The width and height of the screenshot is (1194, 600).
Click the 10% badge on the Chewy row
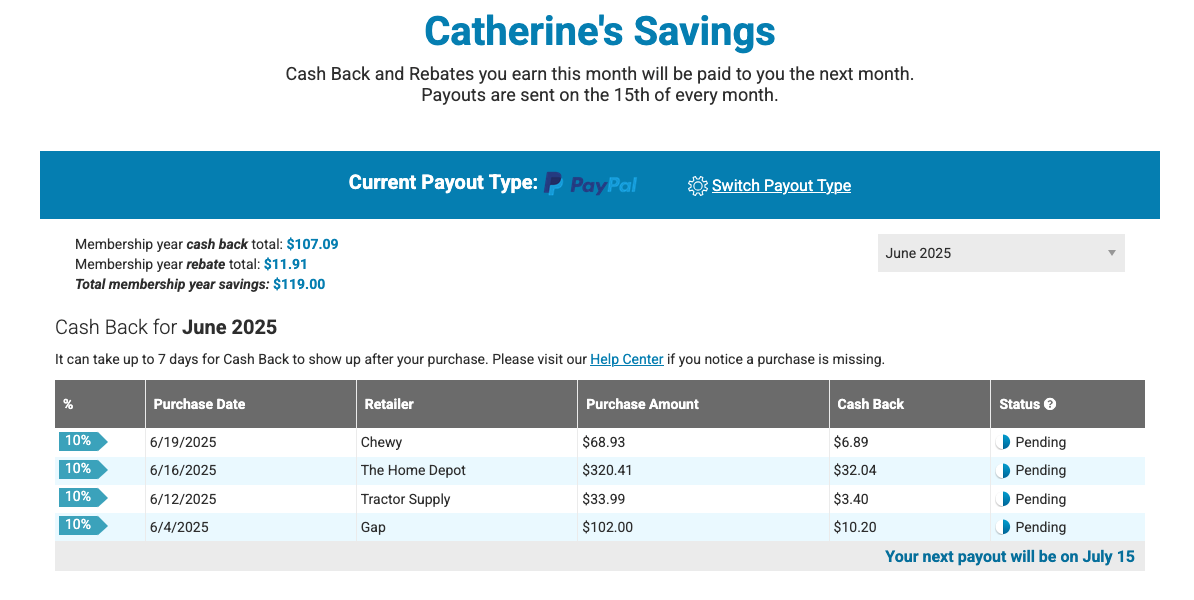click(x=81, y=441)
